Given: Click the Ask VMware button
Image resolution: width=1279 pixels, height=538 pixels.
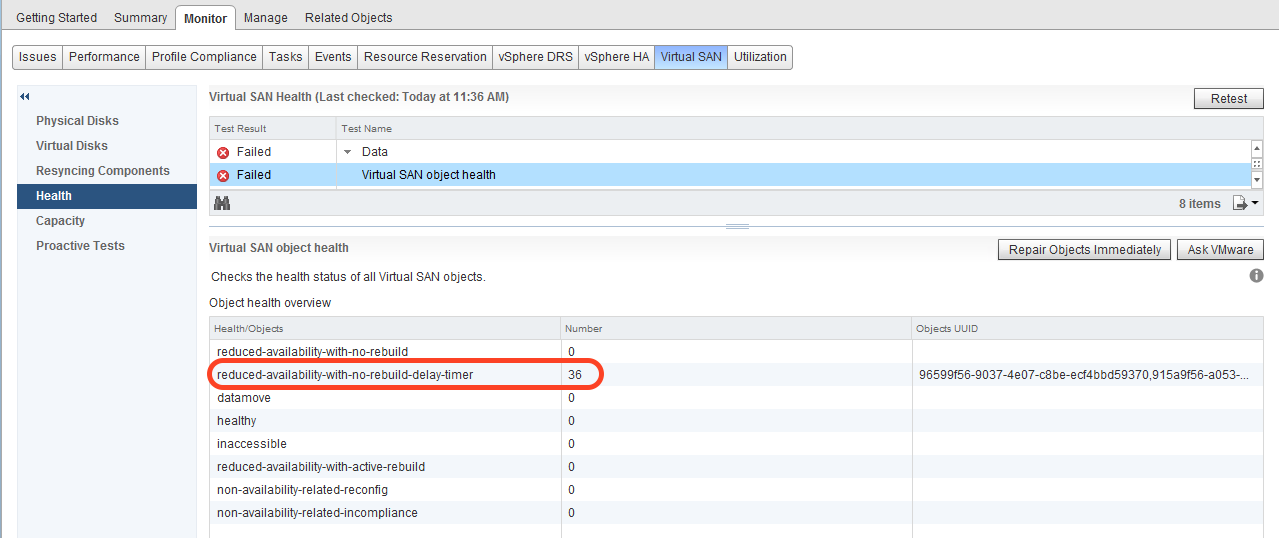Looking at the screenshot, I should [1219, 250].
